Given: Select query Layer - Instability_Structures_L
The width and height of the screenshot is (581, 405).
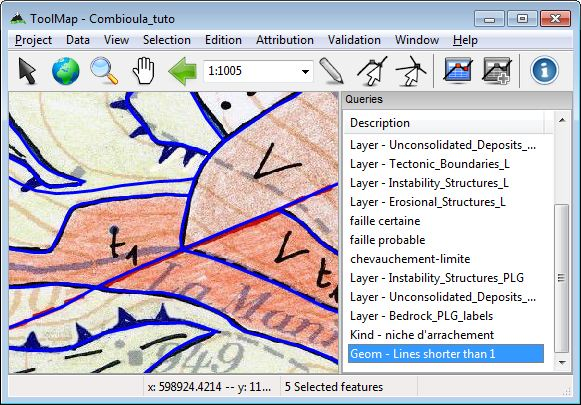Looking at the screenshot, I should pyautogui.click(x=446, y=183).
